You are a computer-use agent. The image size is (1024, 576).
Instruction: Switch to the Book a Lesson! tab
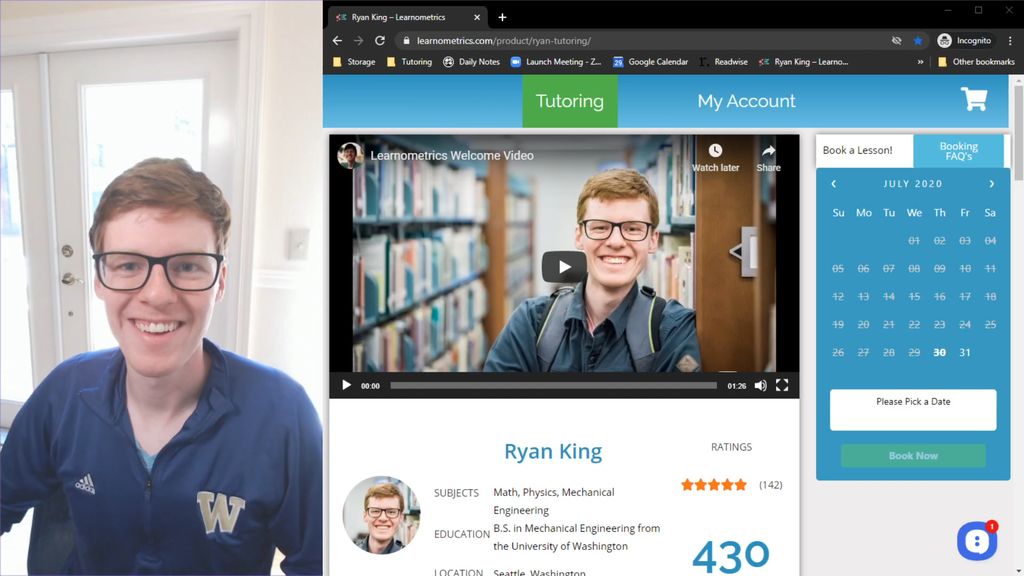[864, 151]
